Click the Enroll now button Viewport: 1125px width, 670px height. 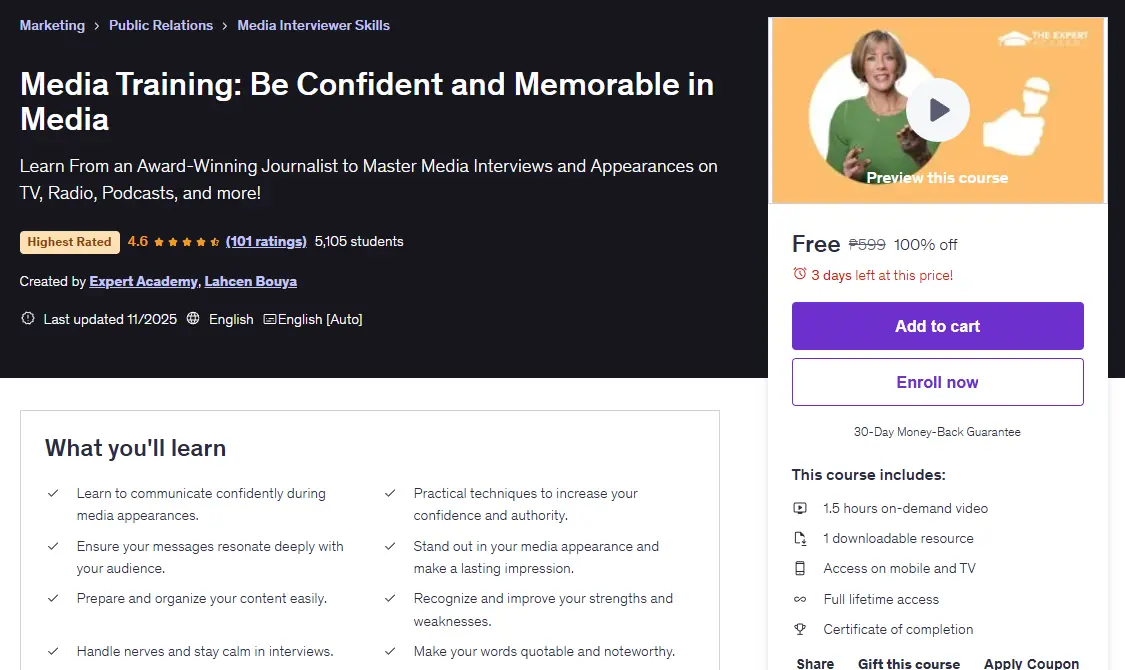point(938,382)
